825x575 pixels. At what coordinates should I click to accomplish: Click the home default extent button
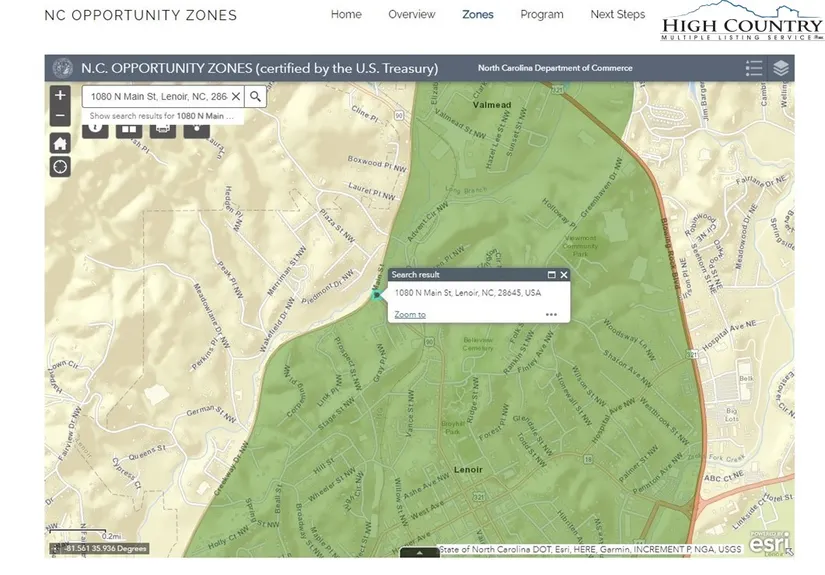61,142
